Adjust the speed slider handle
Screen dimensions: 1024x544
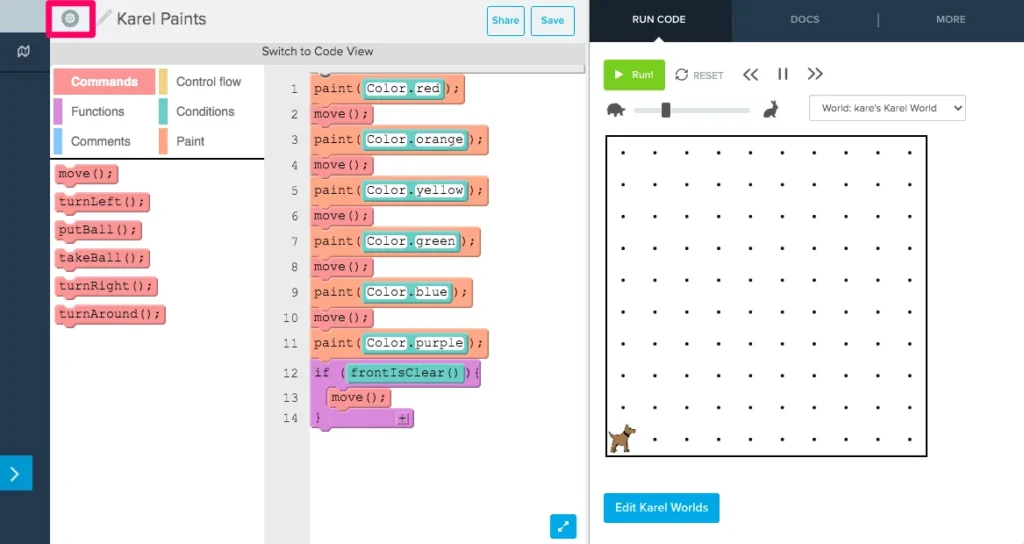click(665, 110)
